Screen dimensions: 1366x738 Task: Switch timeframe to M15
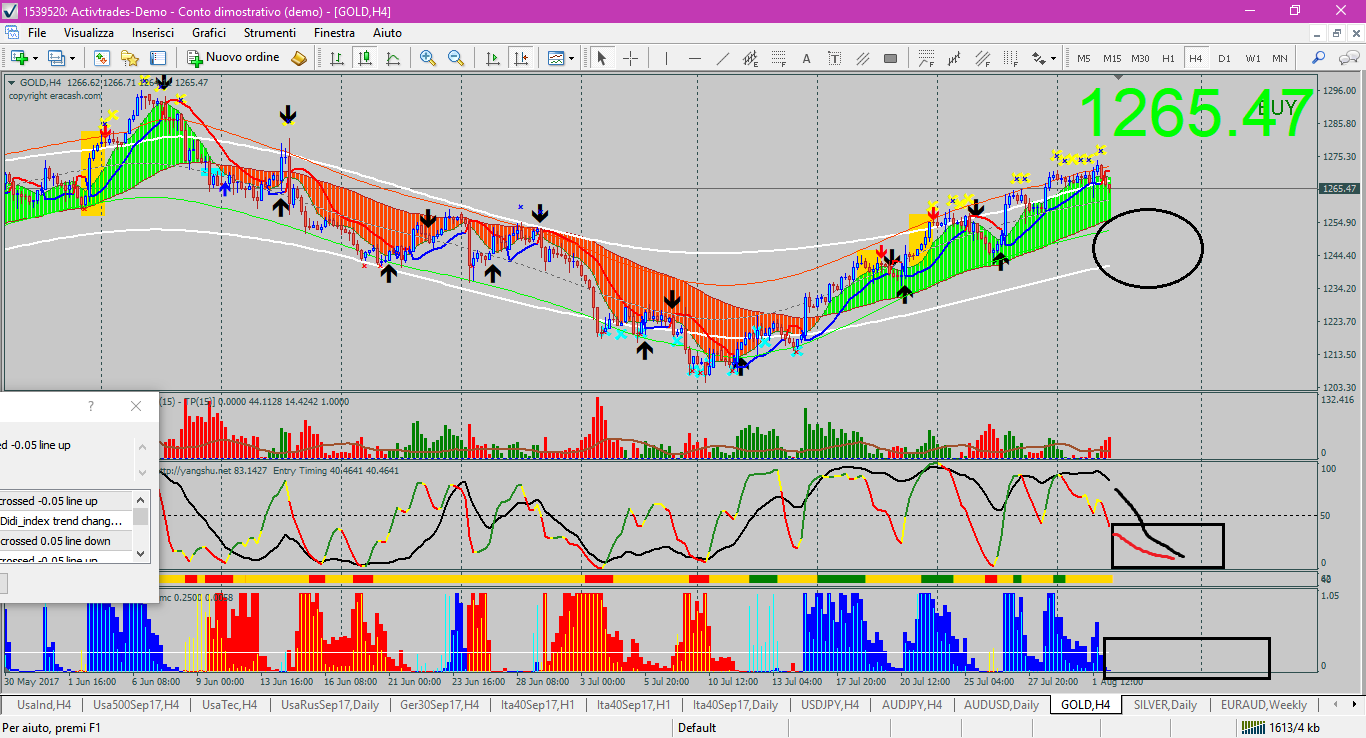[x=1112, y=58]
